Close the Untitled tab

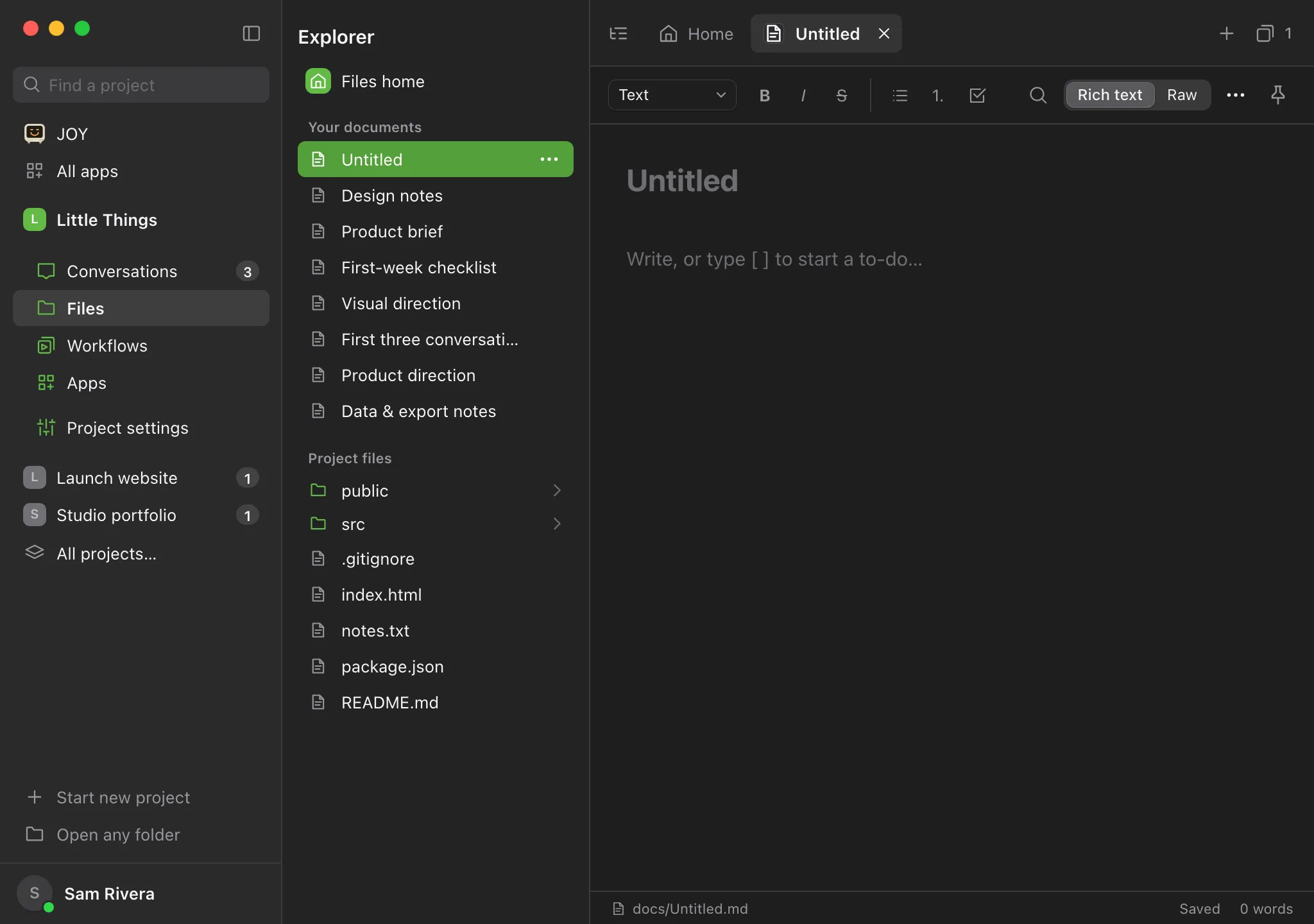(x=884, y=33)
